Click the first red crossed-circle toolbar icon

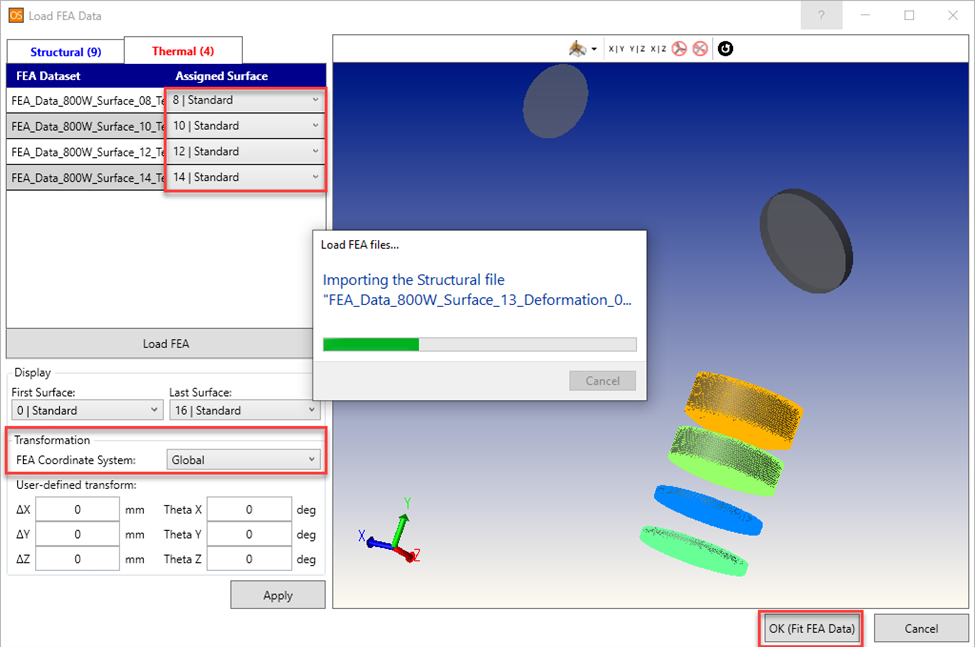(x=680, y=49)
